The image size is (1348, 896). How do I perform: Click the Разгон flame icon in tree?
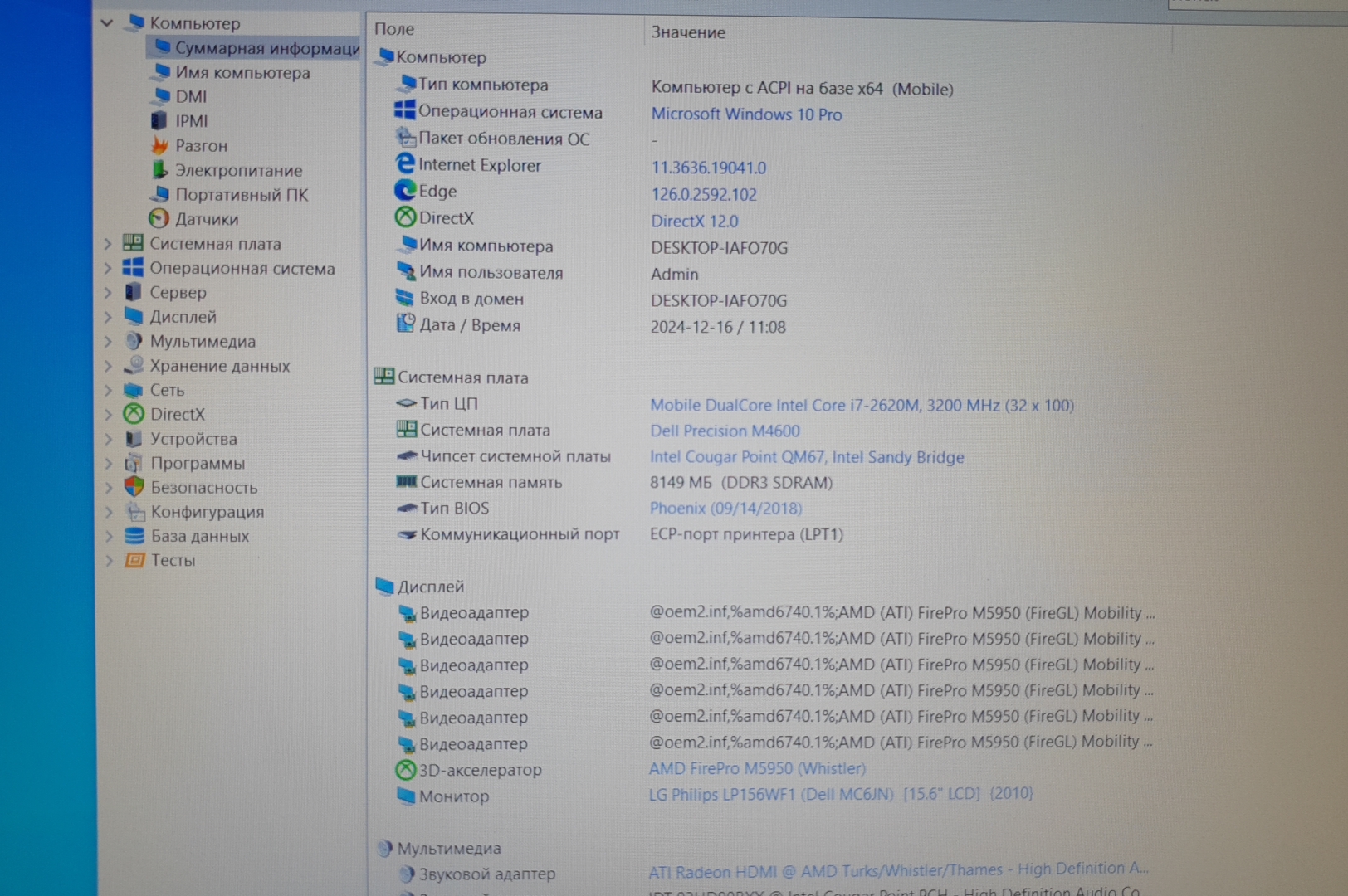159,145
